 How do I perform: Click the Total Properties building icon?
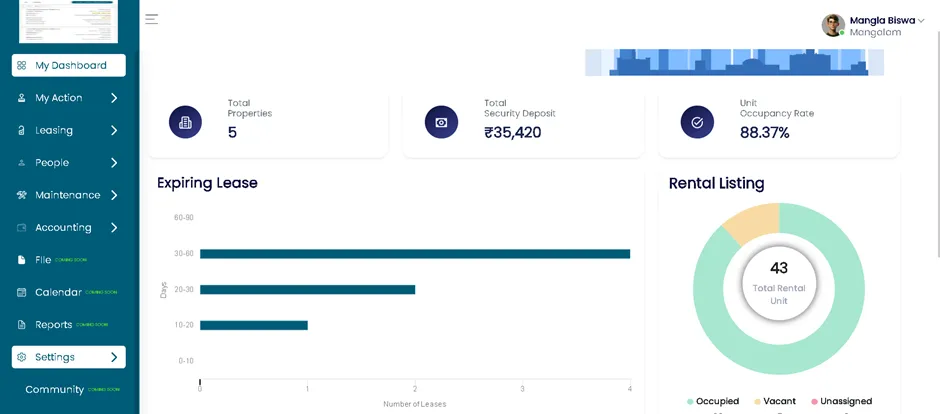pyautogui.click(x=185, y=122)
